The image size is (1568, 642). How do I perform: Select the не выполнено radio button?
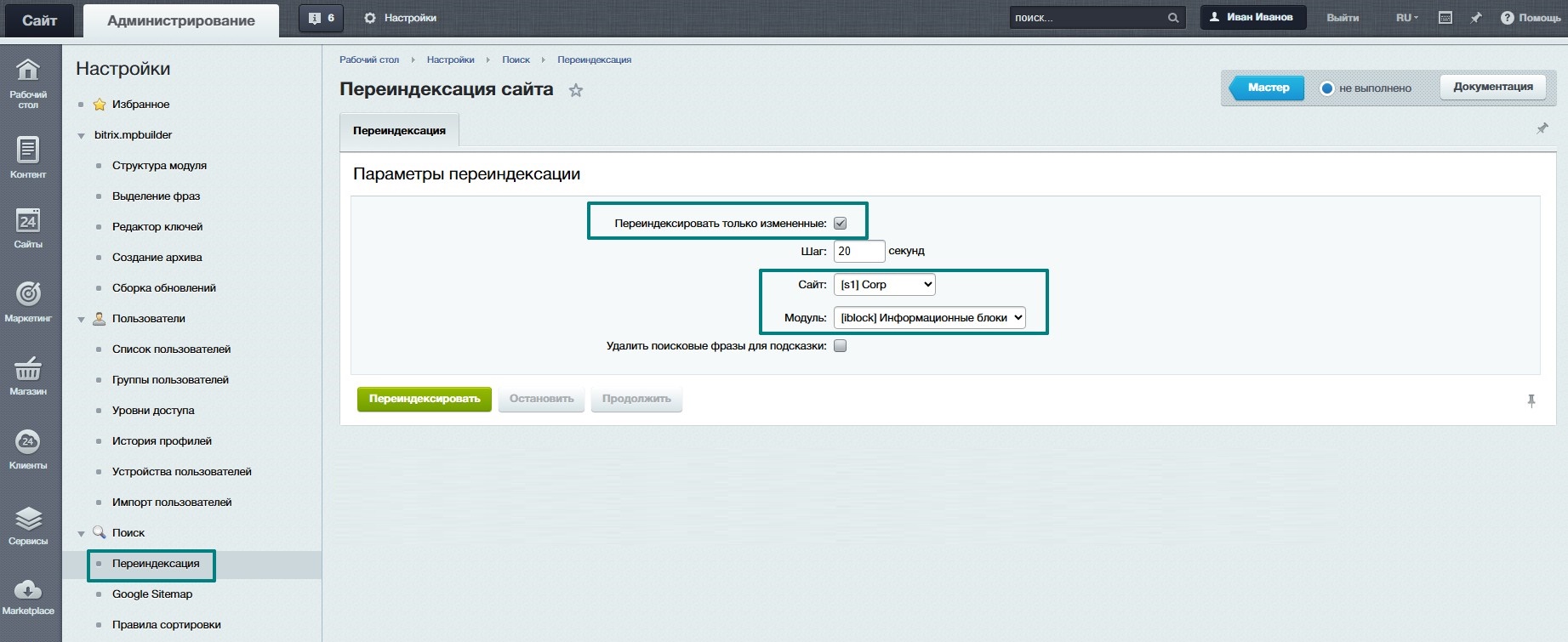1326,88
